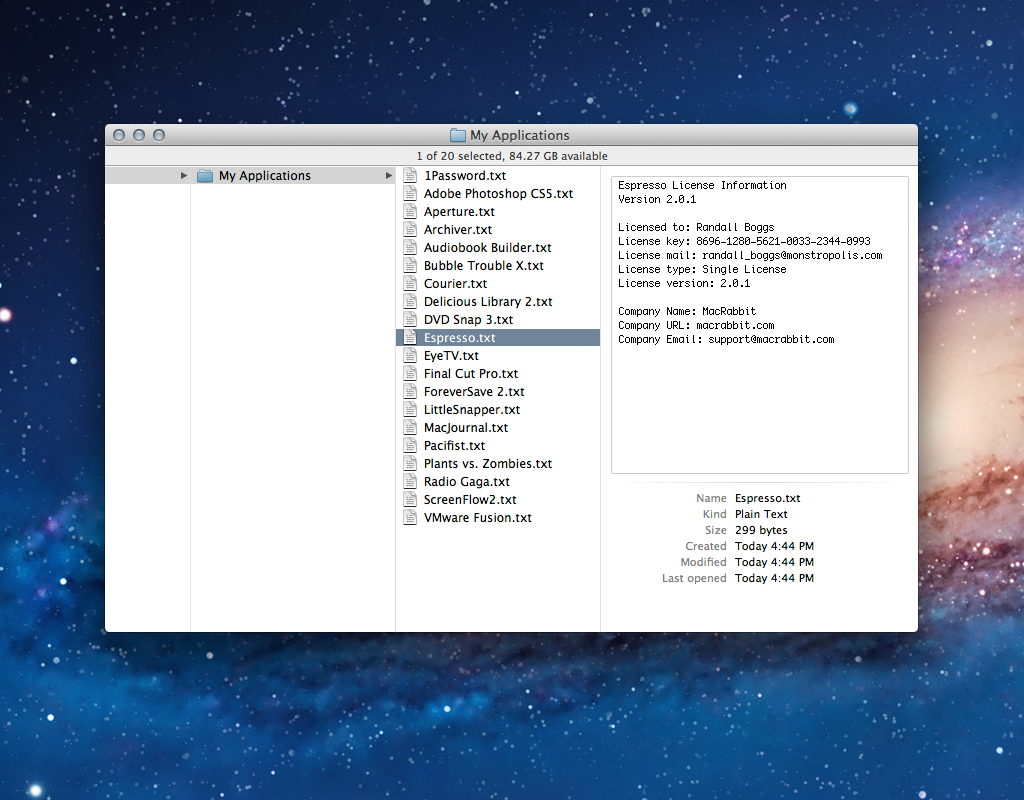Click the EyeTV.txt document icon

click(410, 355)
